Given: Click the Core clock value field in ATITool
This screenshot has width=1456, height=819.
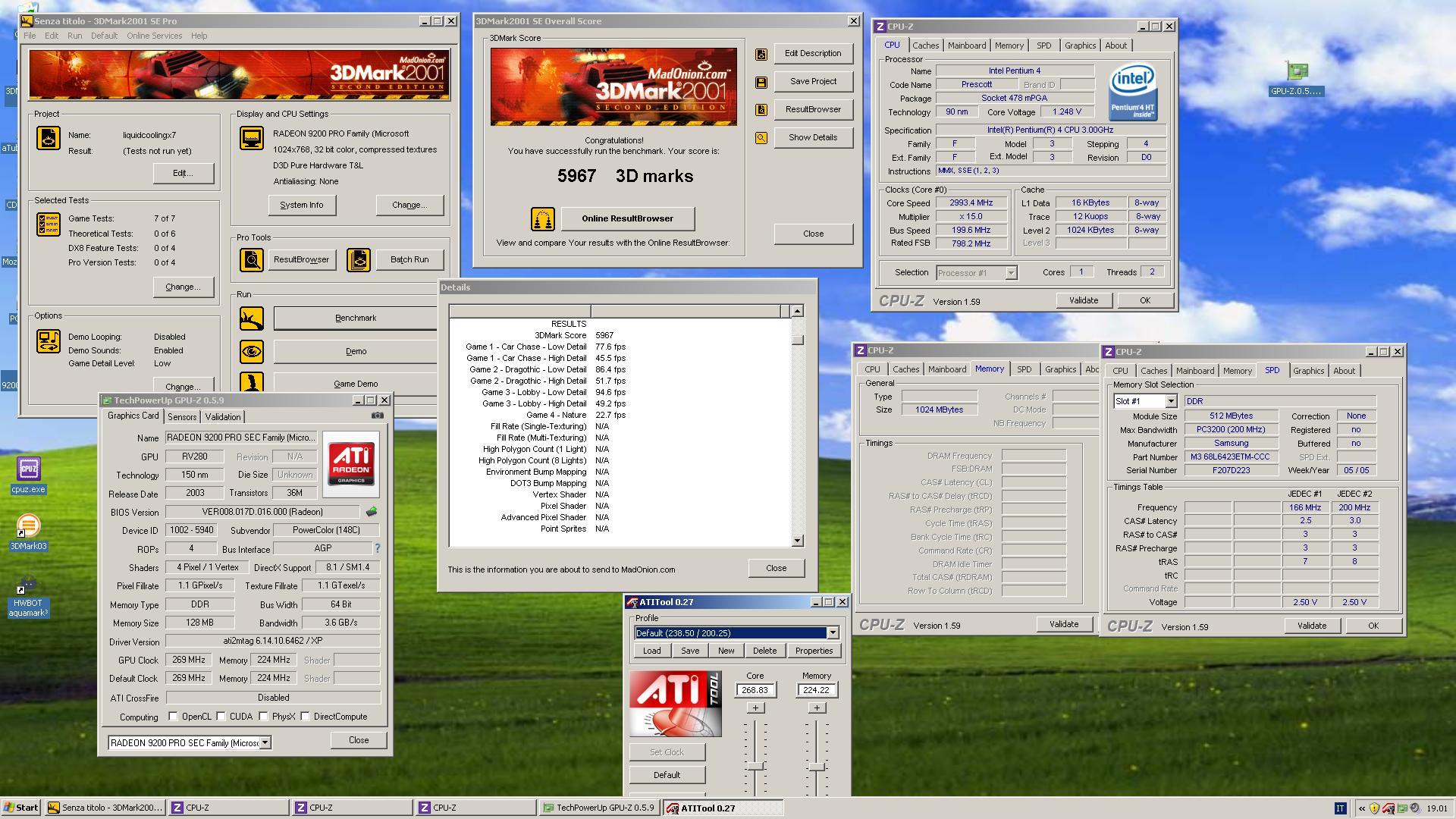Looking at the screenshot, I should click(755, 690).
